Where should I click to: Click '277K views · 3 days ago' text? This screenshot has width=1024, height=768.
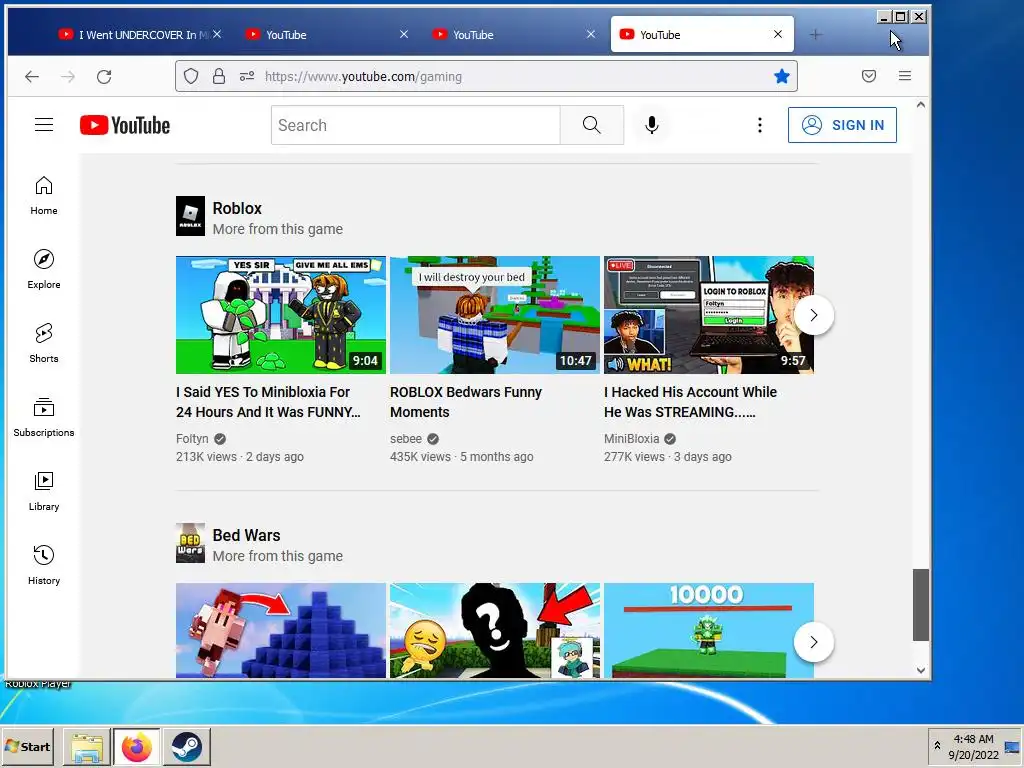point(667,457)
